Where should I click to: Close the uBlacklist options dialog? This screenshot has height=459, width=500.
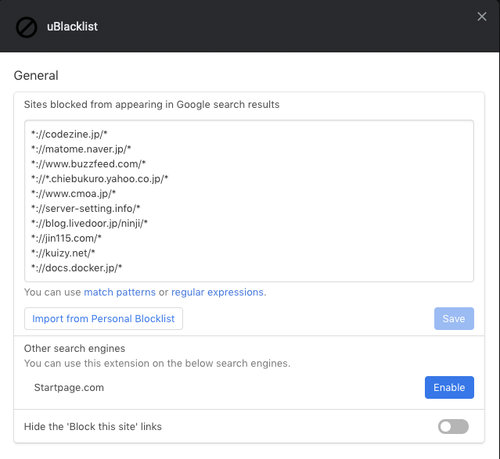point(482,16)
